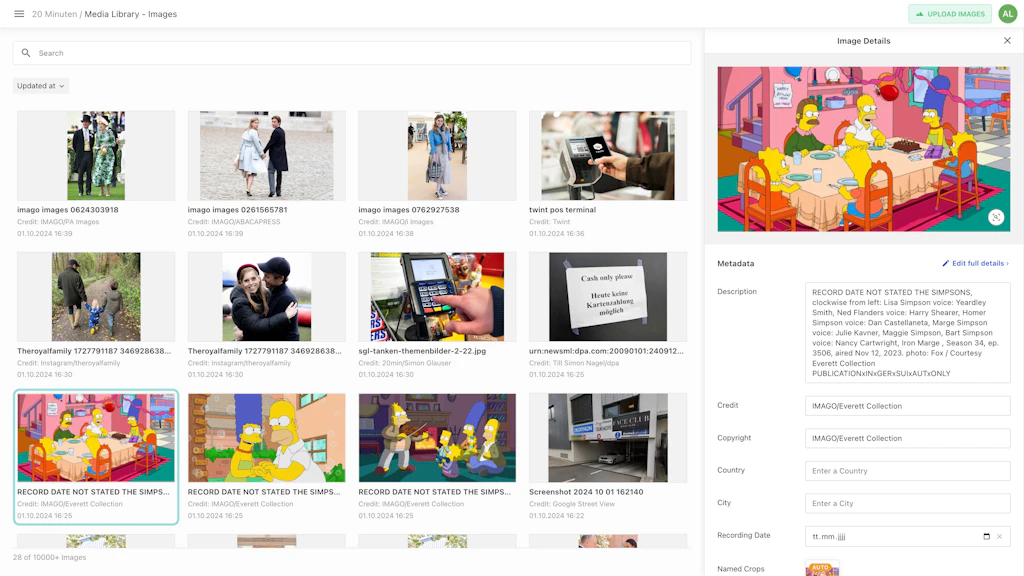Expand the Updated at sort dropdown

tap(40, 86)
